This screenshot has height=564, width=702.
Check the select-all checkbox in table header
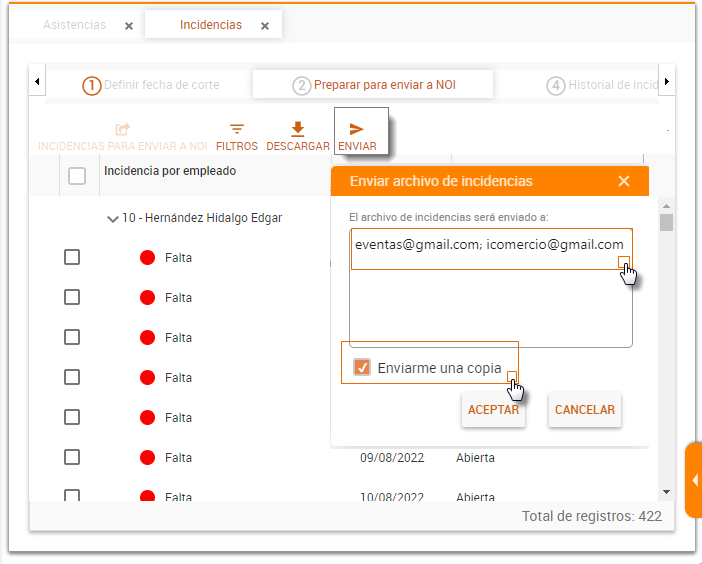[x=77, y=177]
